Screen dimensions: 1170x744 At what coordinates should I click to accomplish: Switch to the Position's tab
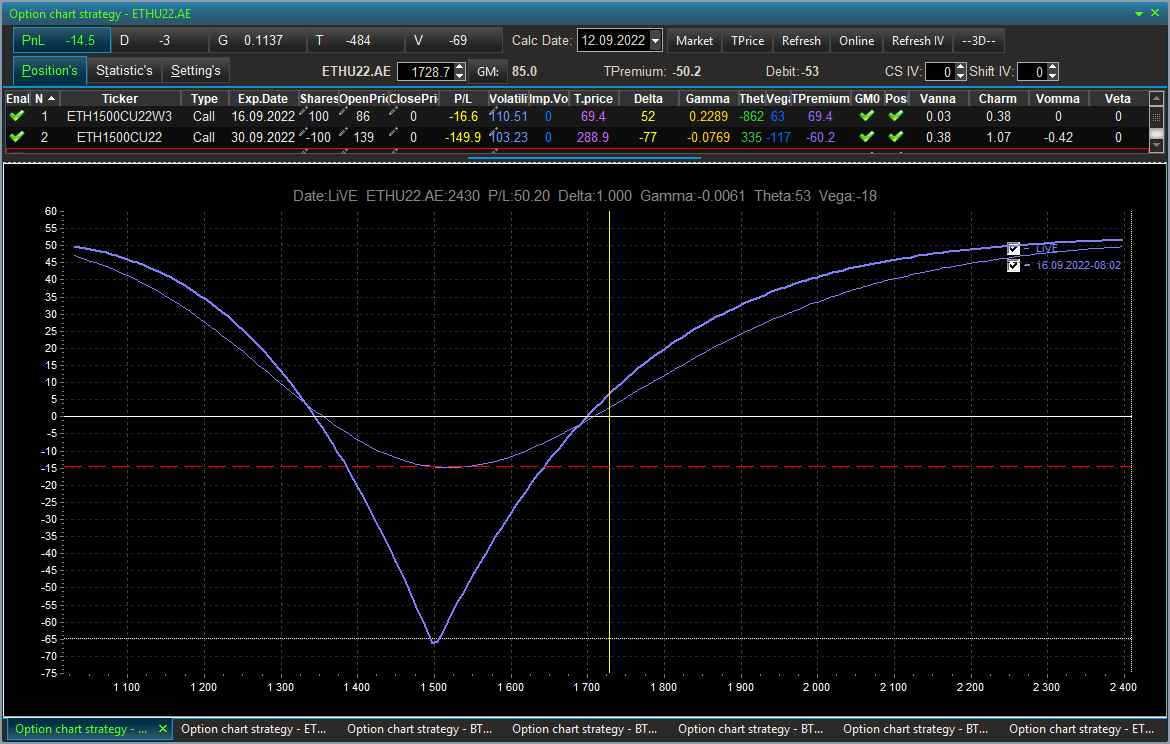50,71
